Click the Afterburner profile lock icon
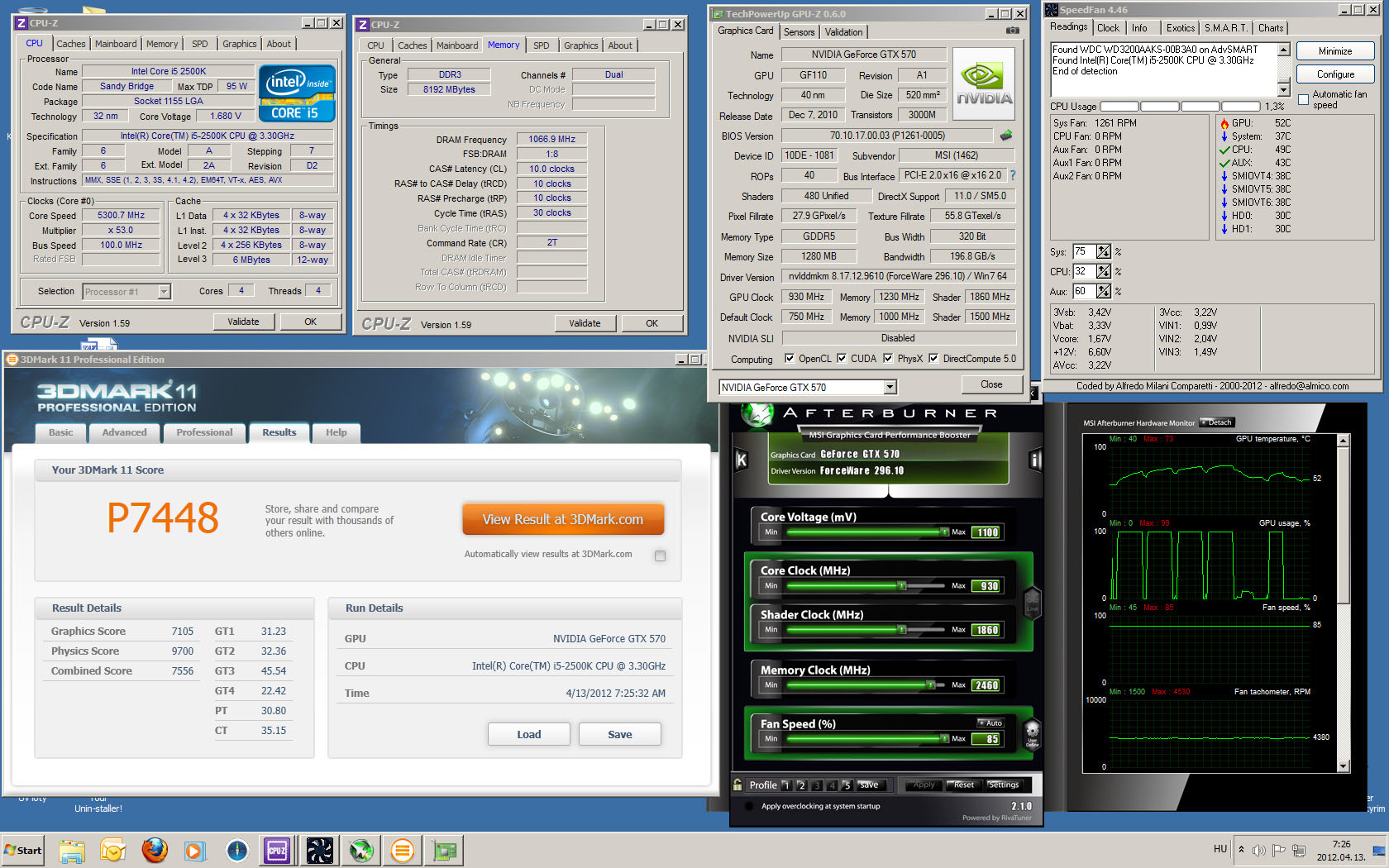The image size is (1389, 868). click(737, 785)
